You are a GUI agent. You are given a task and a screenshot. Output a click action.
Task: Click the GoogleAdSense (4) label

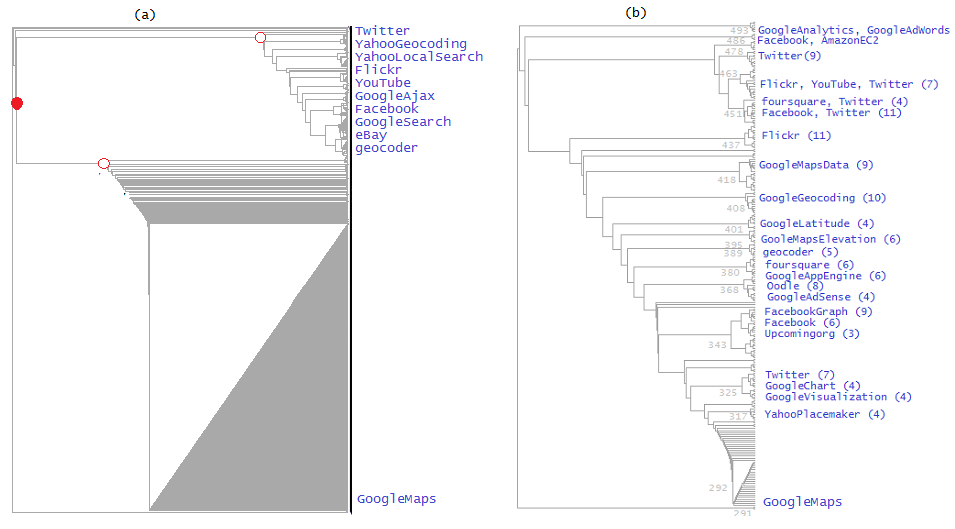click(x=821, y=297)
